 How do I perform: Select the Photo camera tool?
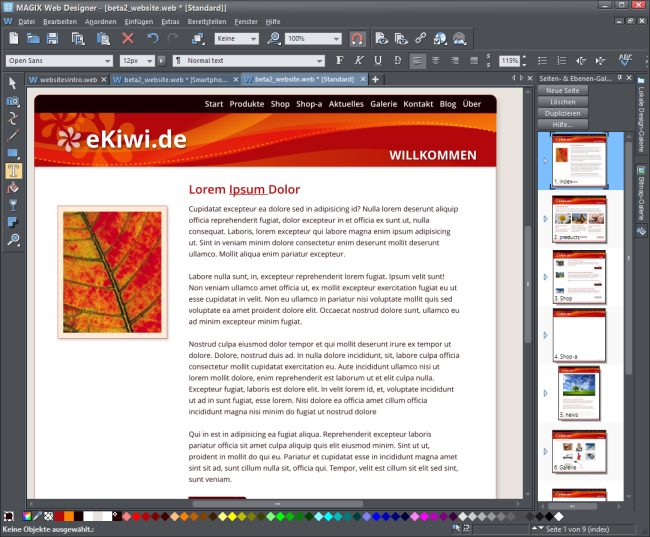coord(13,101)
